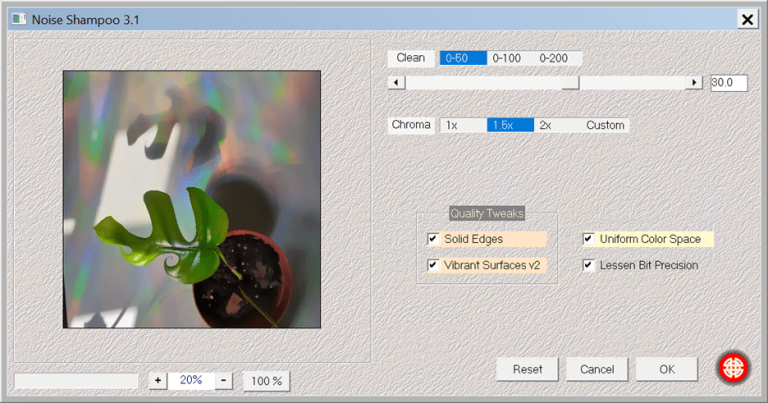Click the Clean value field showing 30.0
768x403 pixels.
(728, 83)
